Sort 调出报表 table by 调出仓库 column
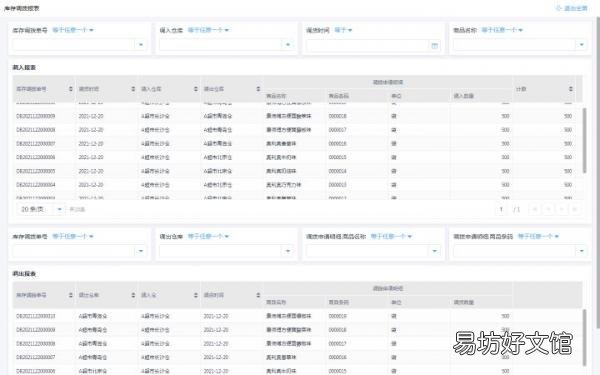The height and width of the screenshot is (375, 600). click(x=133, y=295)
